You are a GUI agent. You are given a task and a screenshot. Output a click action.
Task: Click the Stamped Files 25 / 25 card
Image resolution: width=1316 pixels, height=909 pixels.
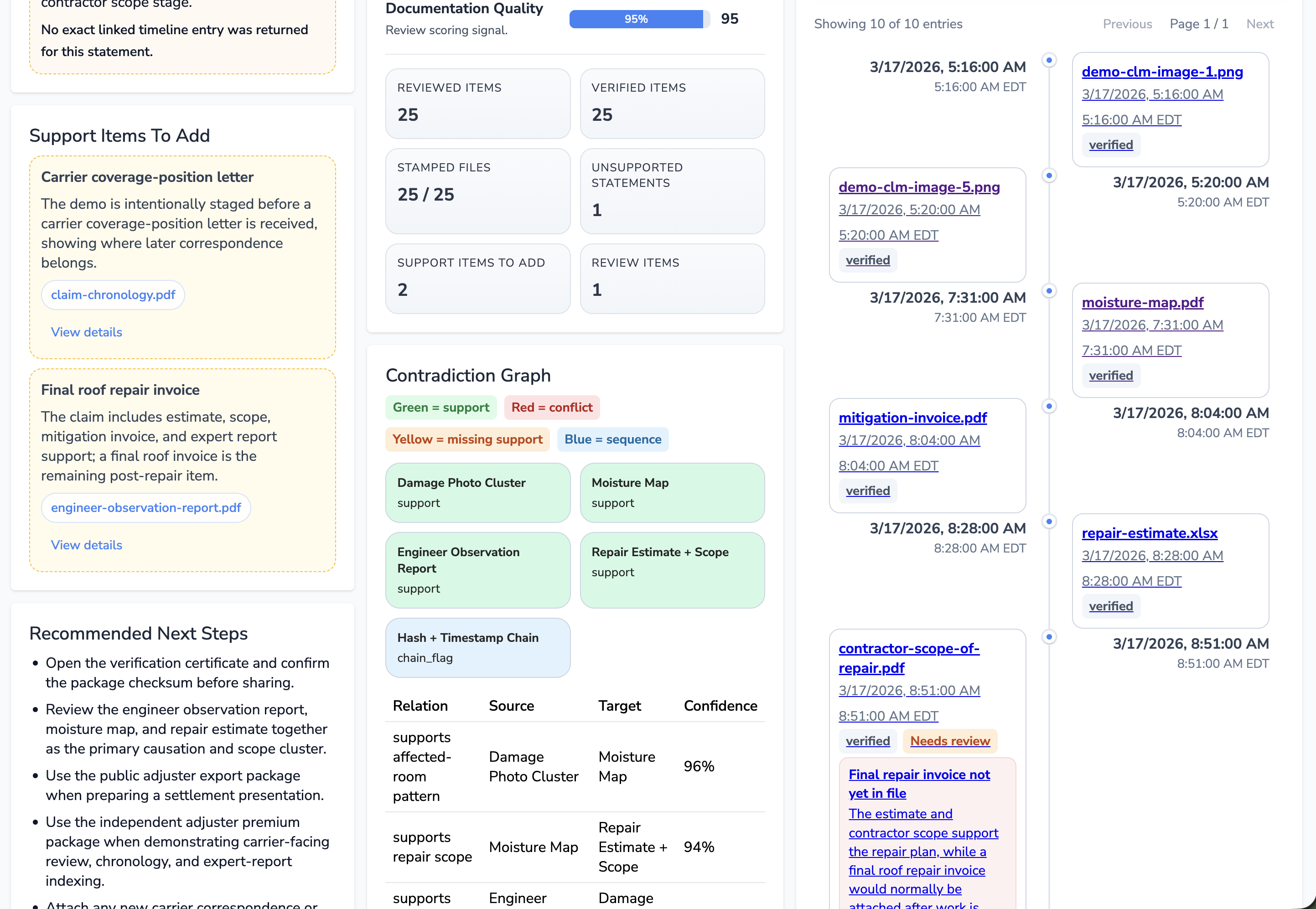pyautogui.click(x=477, y=191)
